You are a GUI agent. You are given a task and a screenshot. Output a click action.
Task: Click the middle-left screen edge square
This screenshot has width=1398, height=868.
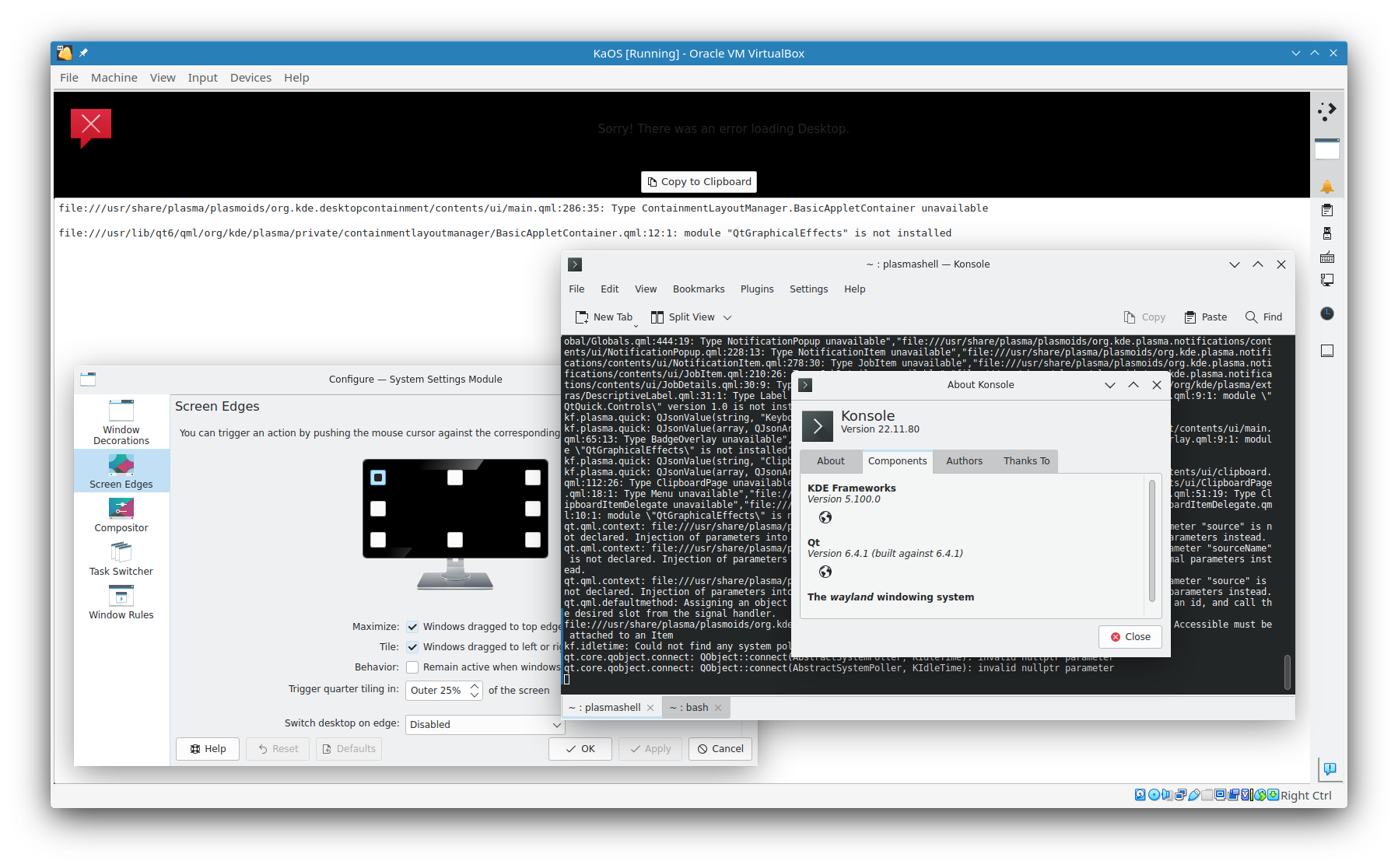click(378, 509)
